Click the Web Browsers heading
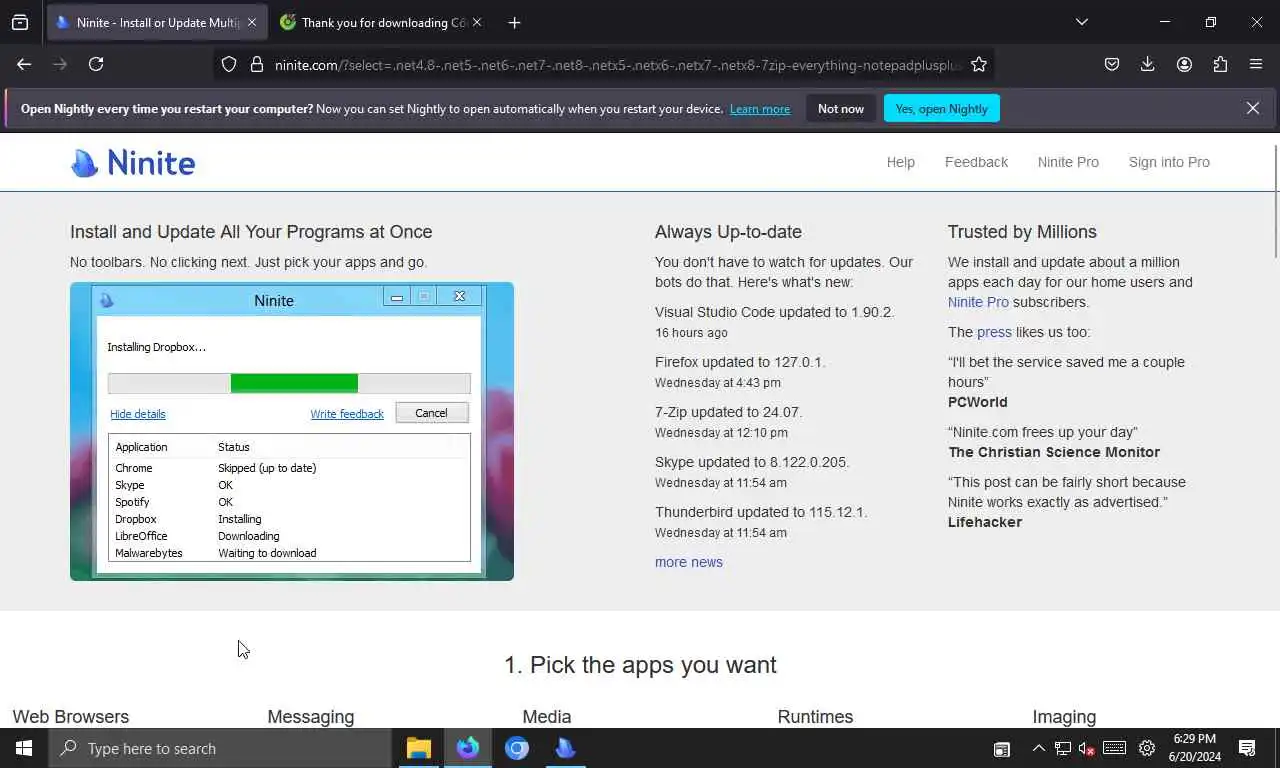 (71, 717)
